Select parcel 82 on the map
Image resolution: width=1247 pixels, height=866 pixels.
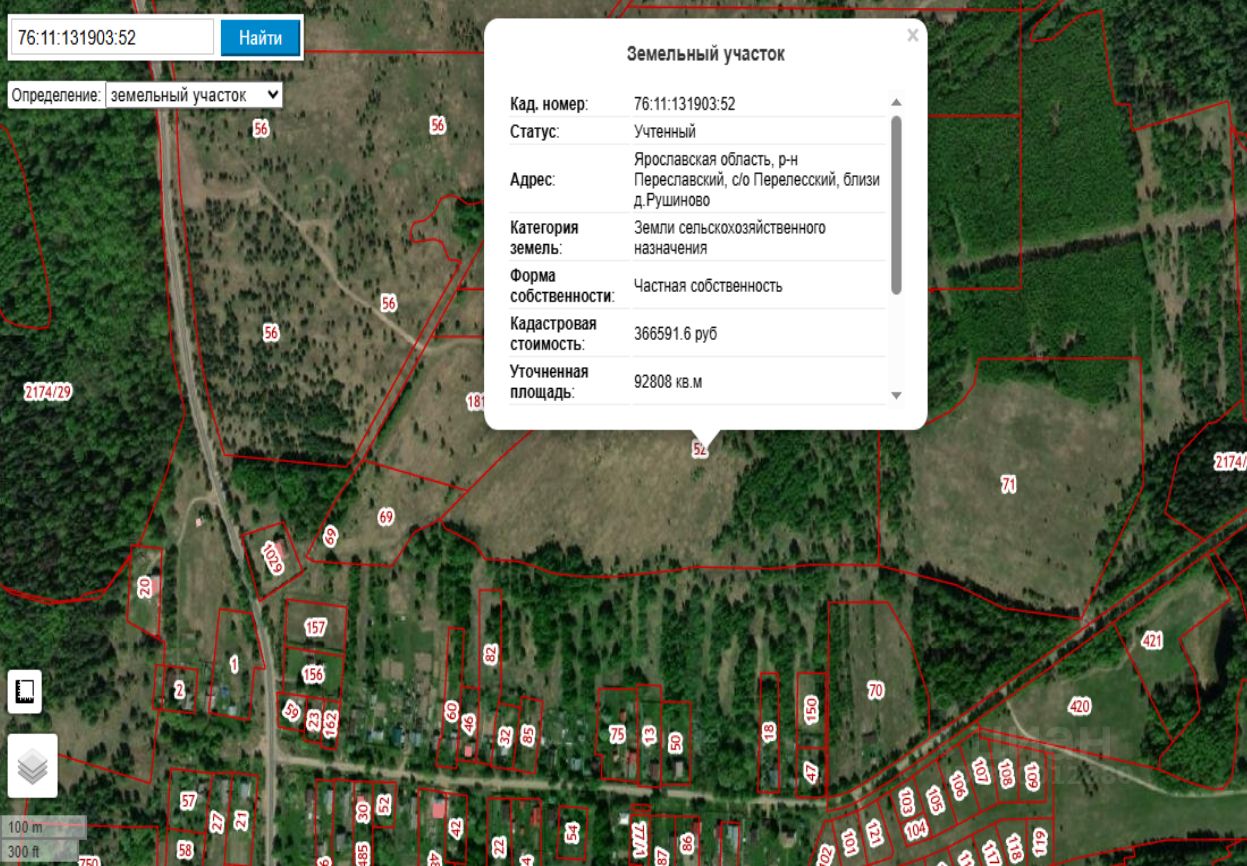pos(490,654)
